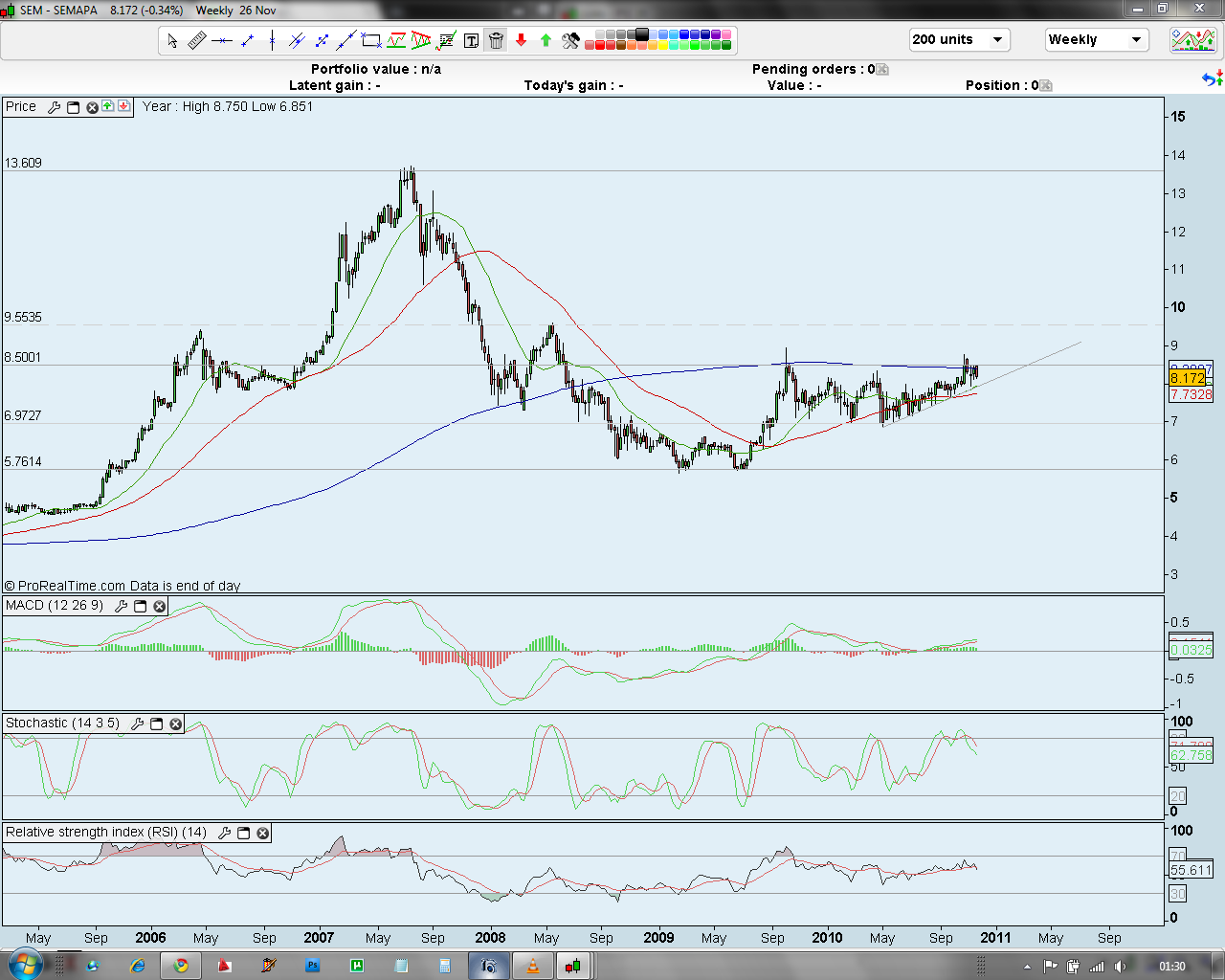The height and width of the screenshot is (980, 1225).
Task: Open the Windows Start button
Action: pyautogui.click(x=25, y=965)
